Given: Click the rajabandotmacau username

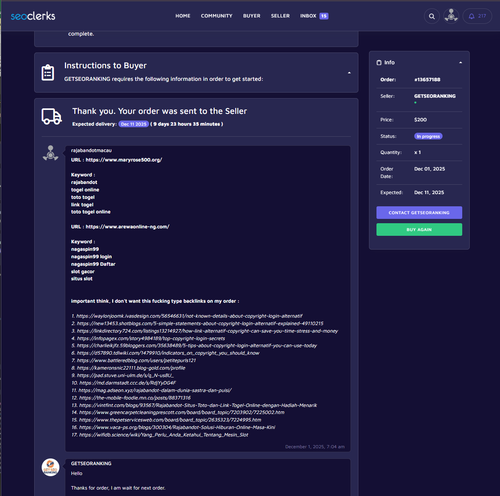Looking at the screenshot, I should click(x=91, y=150).
